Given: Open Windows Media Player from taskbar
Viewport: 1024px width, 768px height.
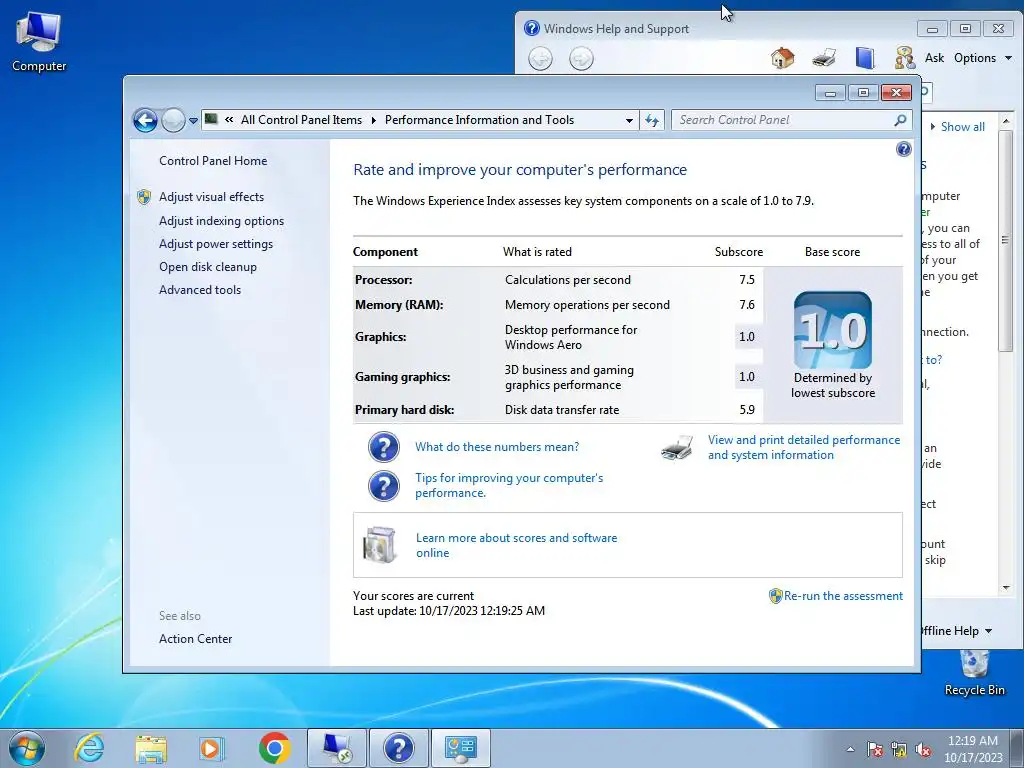Looking at the screenshot, I should coord(211,748).
